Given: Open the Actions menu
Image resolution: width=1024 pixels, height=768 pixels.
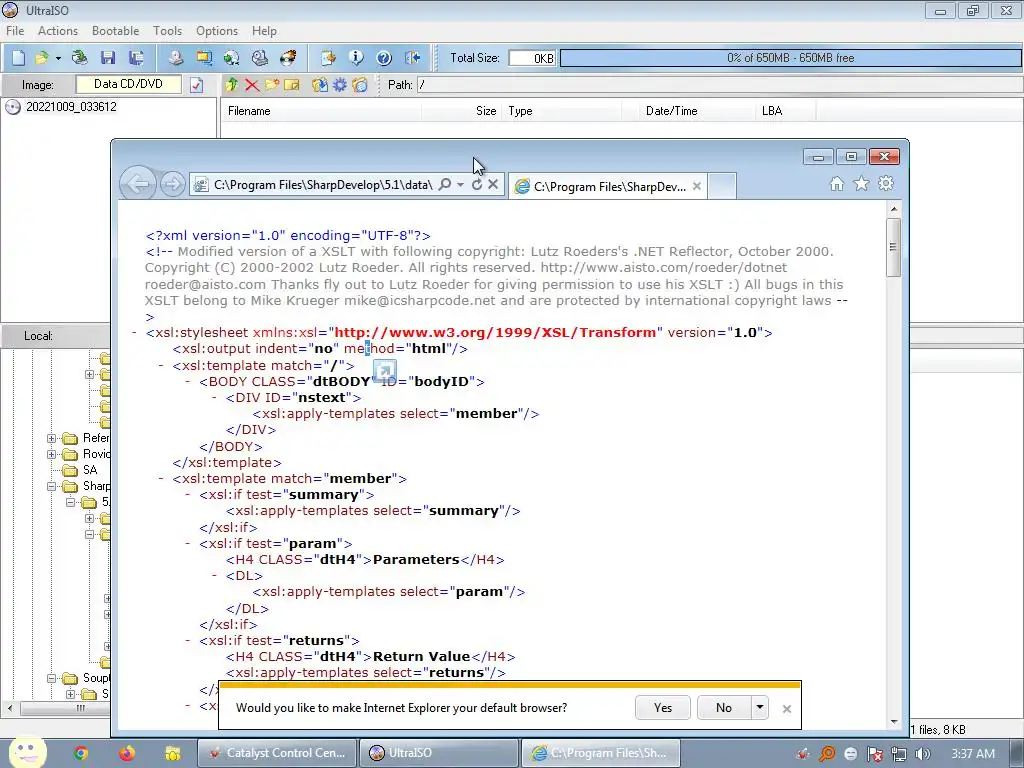Looking at the screenshot, I should [57, 31].
